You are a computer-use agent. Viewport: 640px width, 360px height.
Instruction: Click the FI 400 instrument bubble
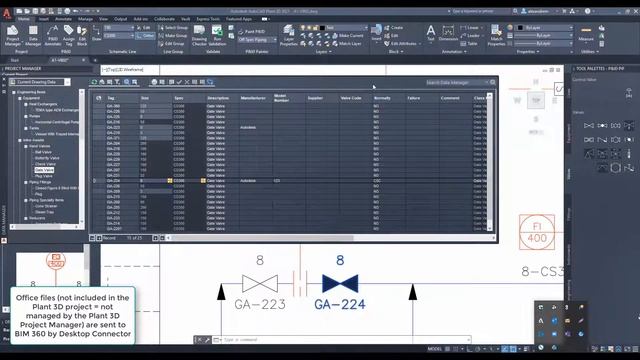pyautogui.click(x=537, y=232)
